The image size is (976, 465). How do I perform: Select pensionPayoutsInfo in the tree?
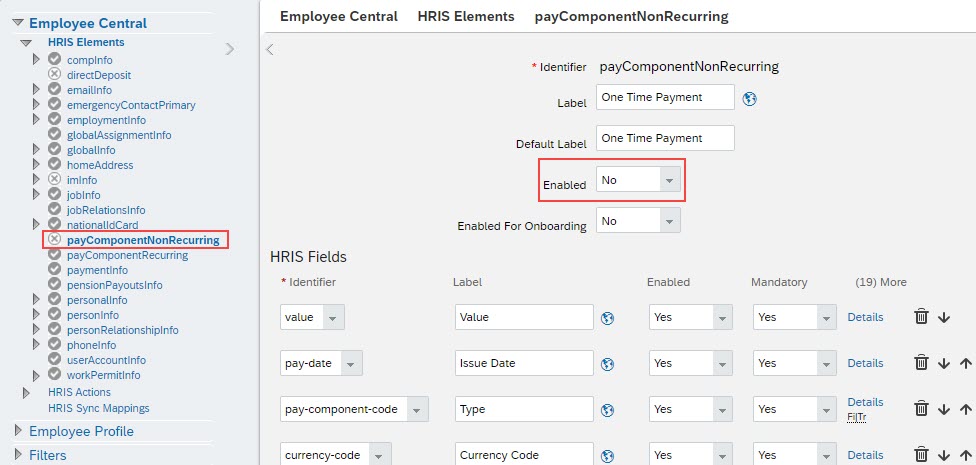(115, 285)
